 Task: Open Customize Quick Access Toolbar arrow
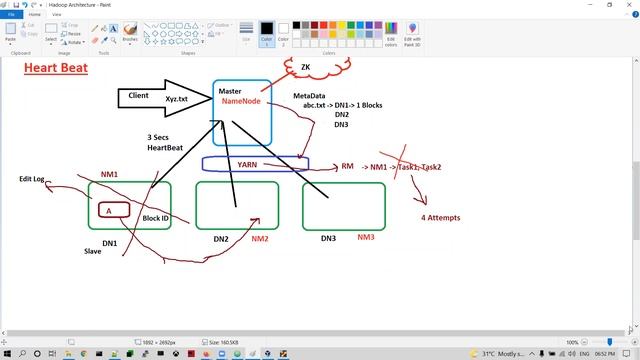point(41,5)
